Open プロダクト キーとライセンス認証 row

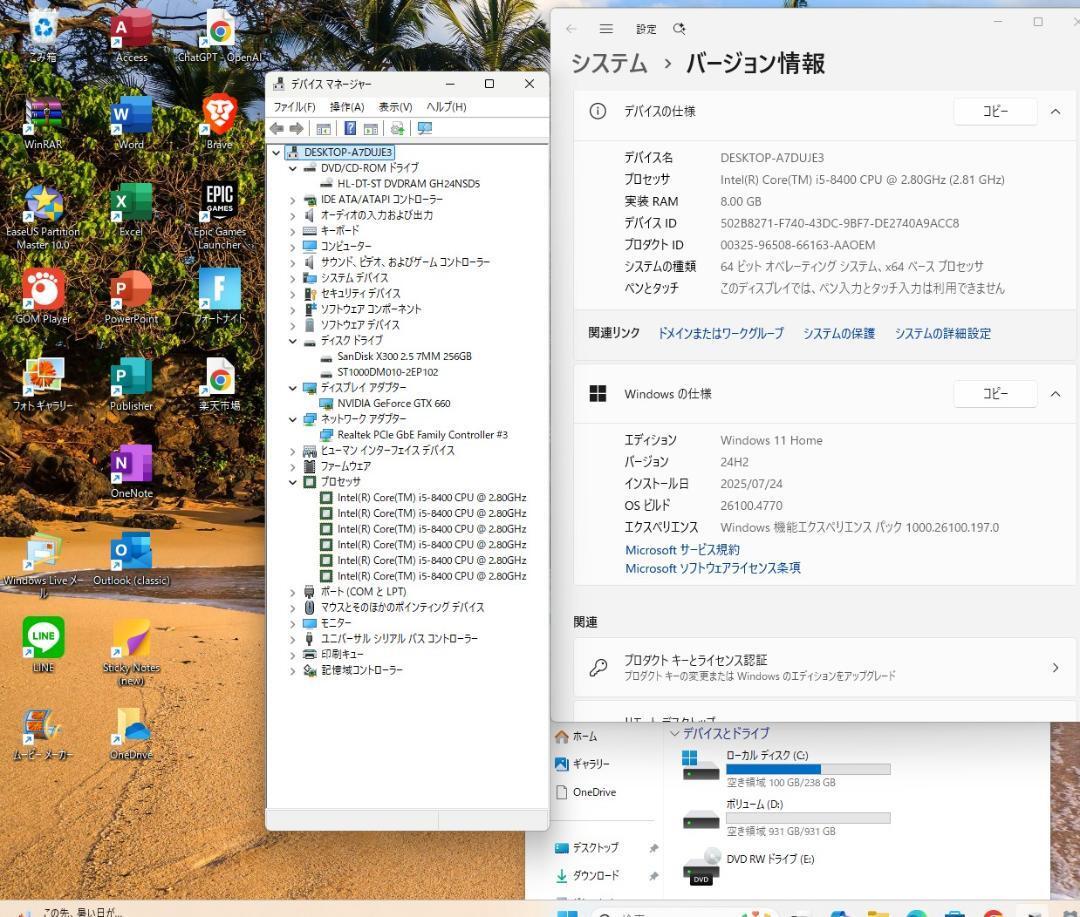pos(824,667)
